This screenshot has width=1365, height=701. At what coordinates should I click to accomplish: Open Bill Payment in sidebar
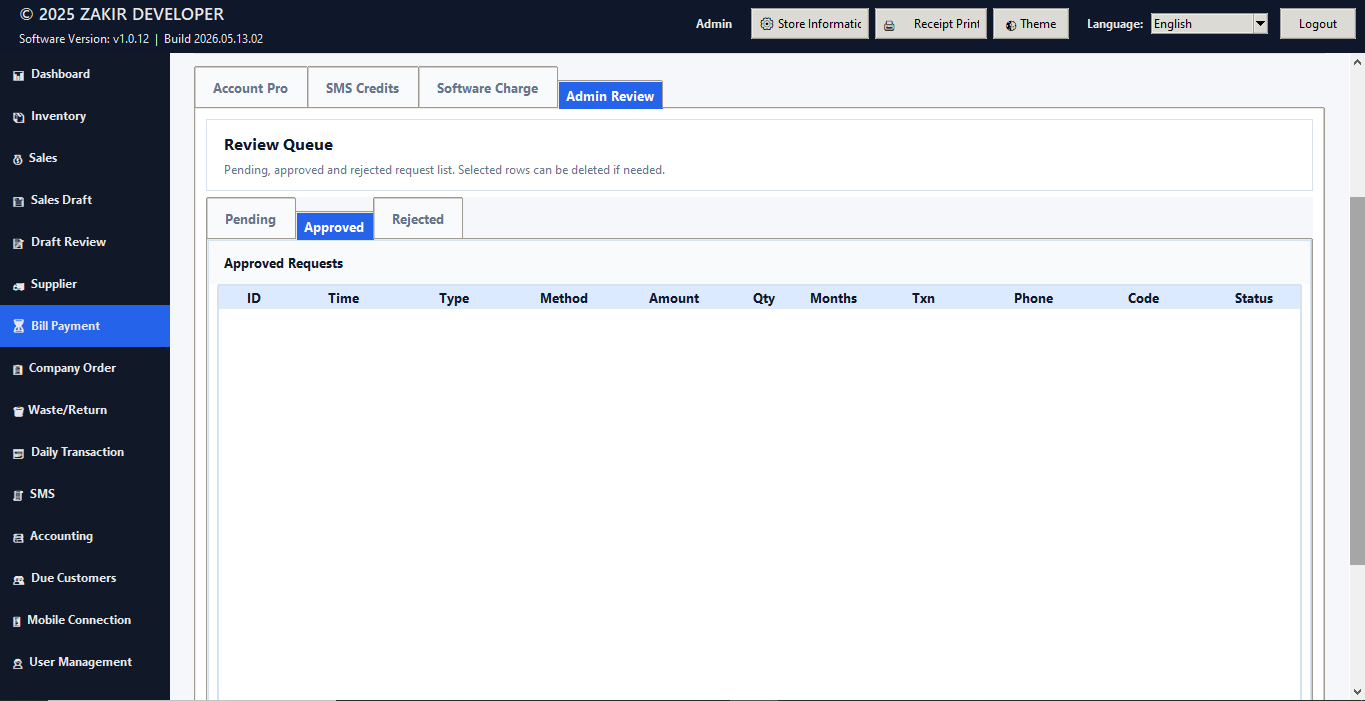click(x=85, y=326)
